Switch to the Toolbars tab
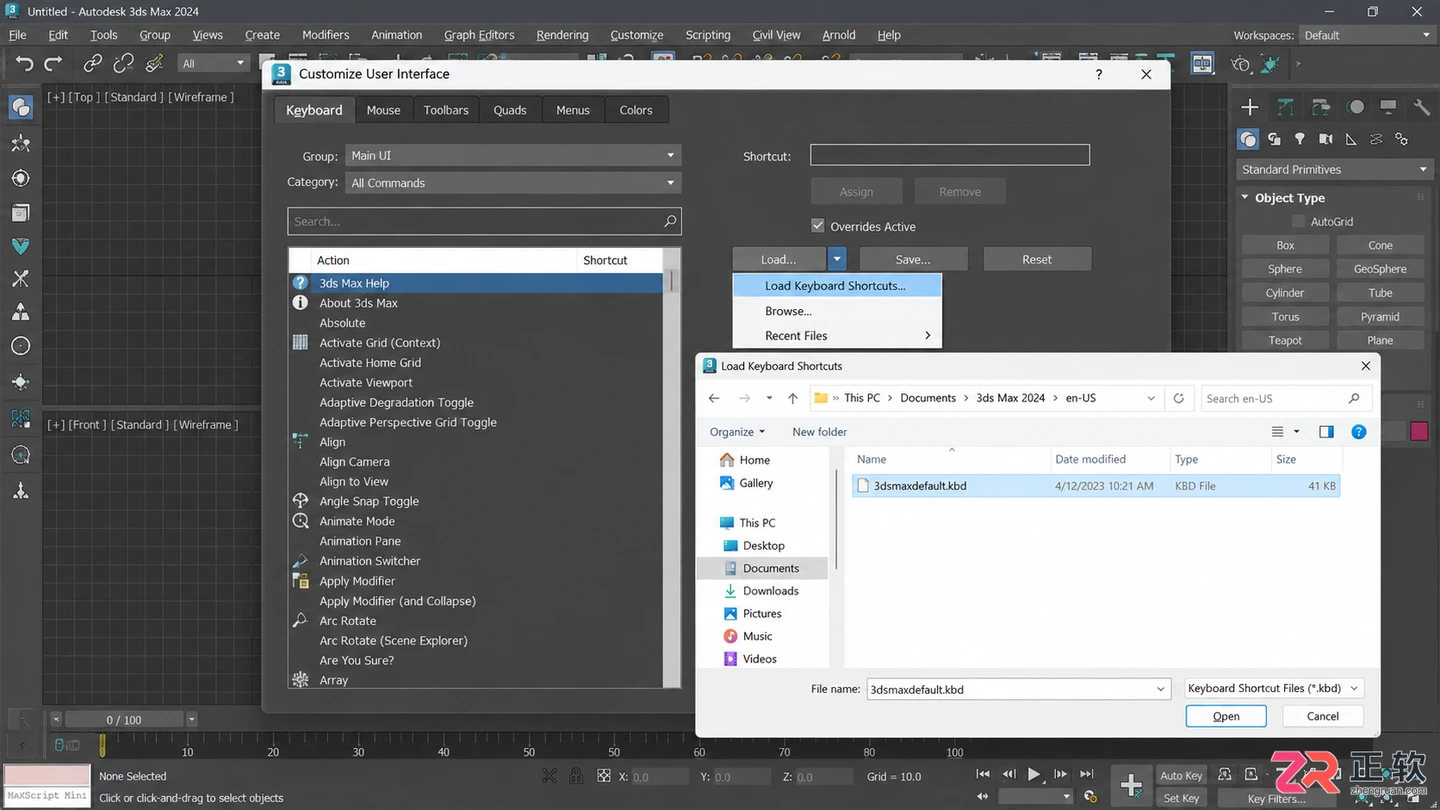 (x=446, y=110)
